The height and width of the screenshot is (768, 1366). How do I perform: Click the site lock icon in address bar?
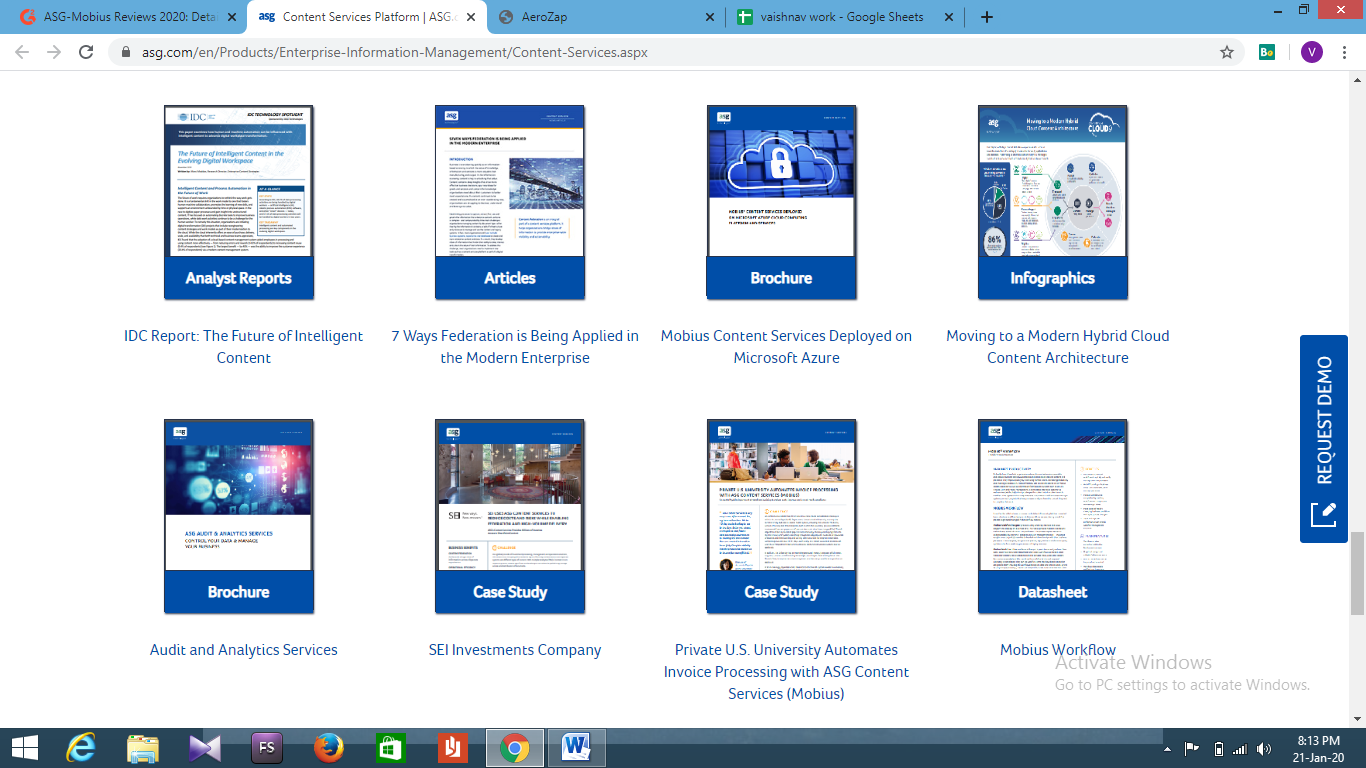coord(126,52)
